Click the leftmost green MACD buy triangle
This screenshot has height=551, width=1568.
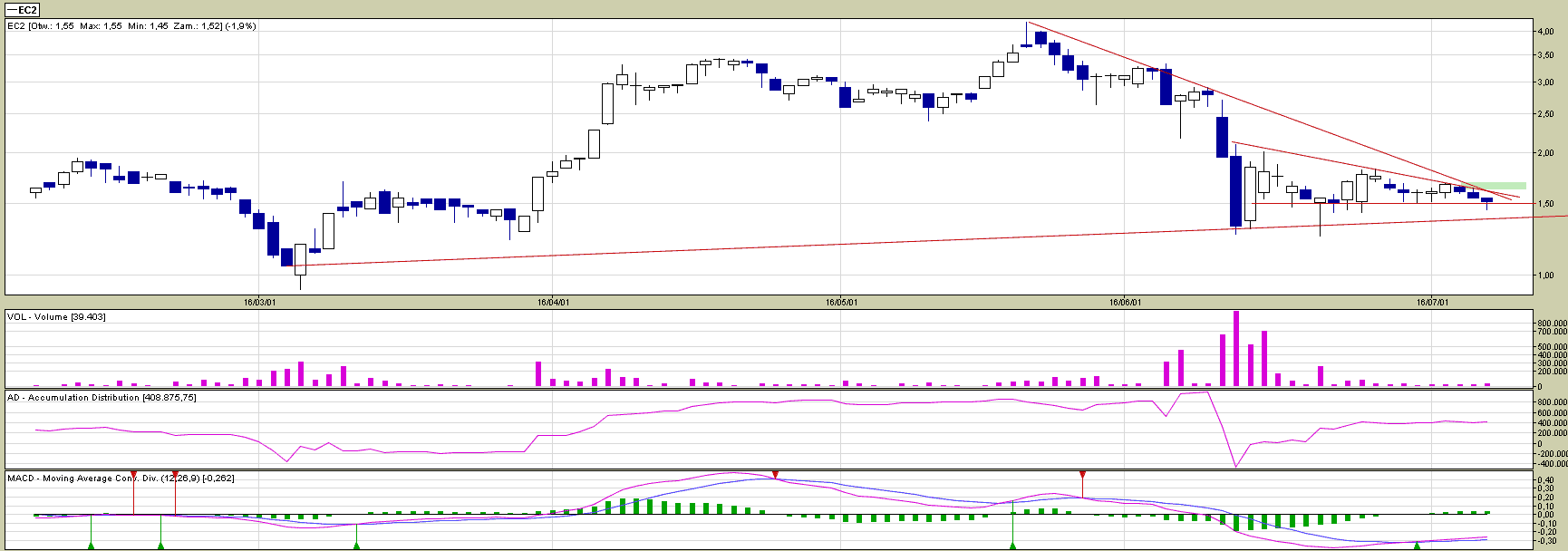click(91, 546)
